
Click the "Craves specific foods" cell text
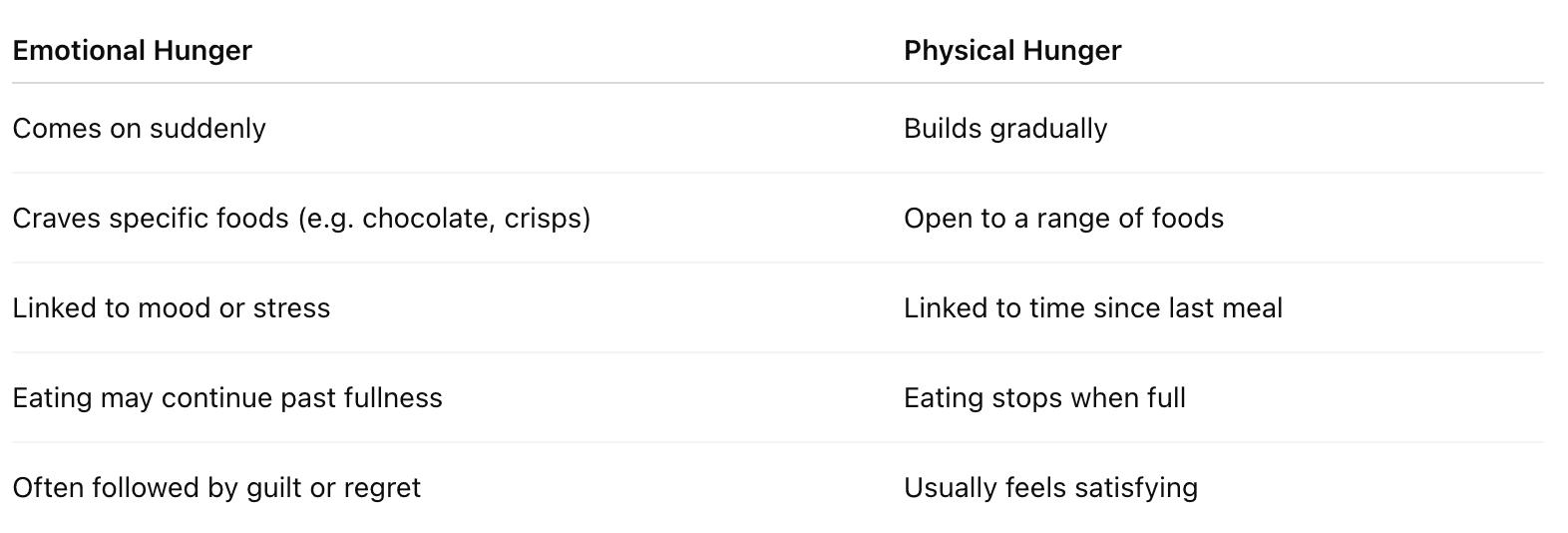coord(150,219)
